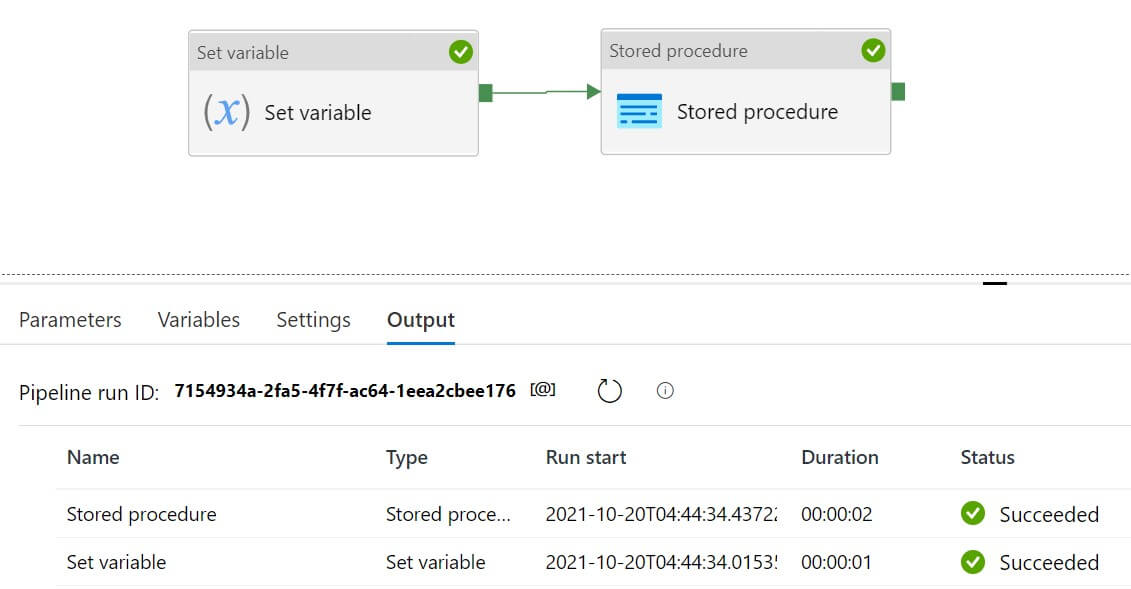1131x589 pixels.
Task: Click Succeeded status icon in Stored procedure row
Action: coord(972,514)
